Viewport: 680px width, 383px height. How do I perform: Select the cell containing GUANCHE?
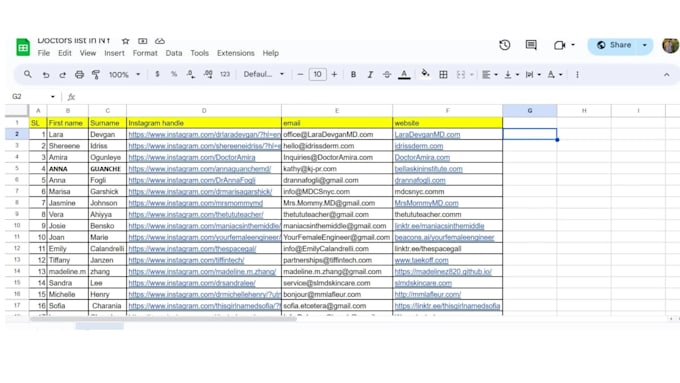(x=107, y=169)
